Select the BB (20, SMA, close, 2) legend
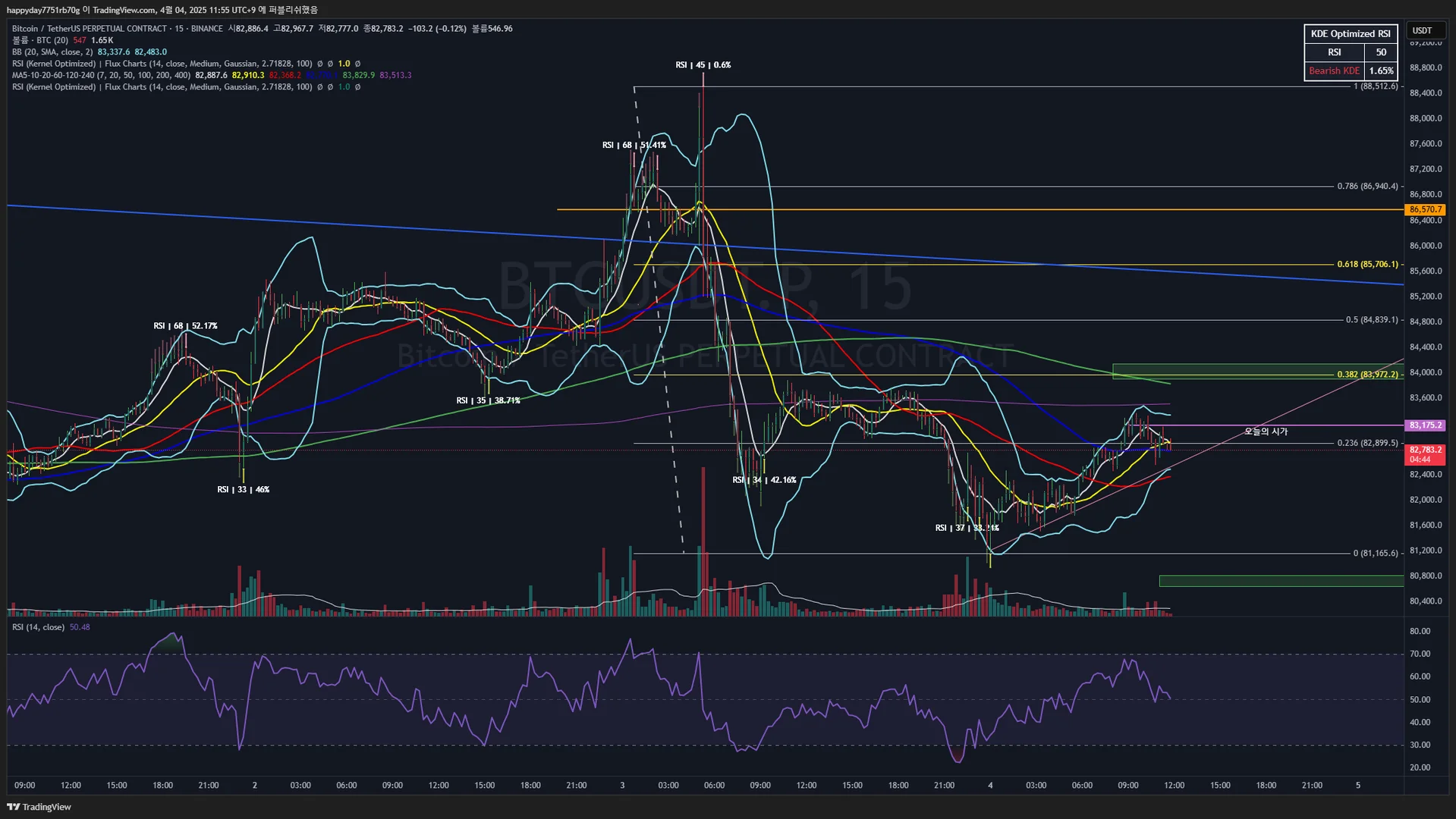 [x=52, y=52]
